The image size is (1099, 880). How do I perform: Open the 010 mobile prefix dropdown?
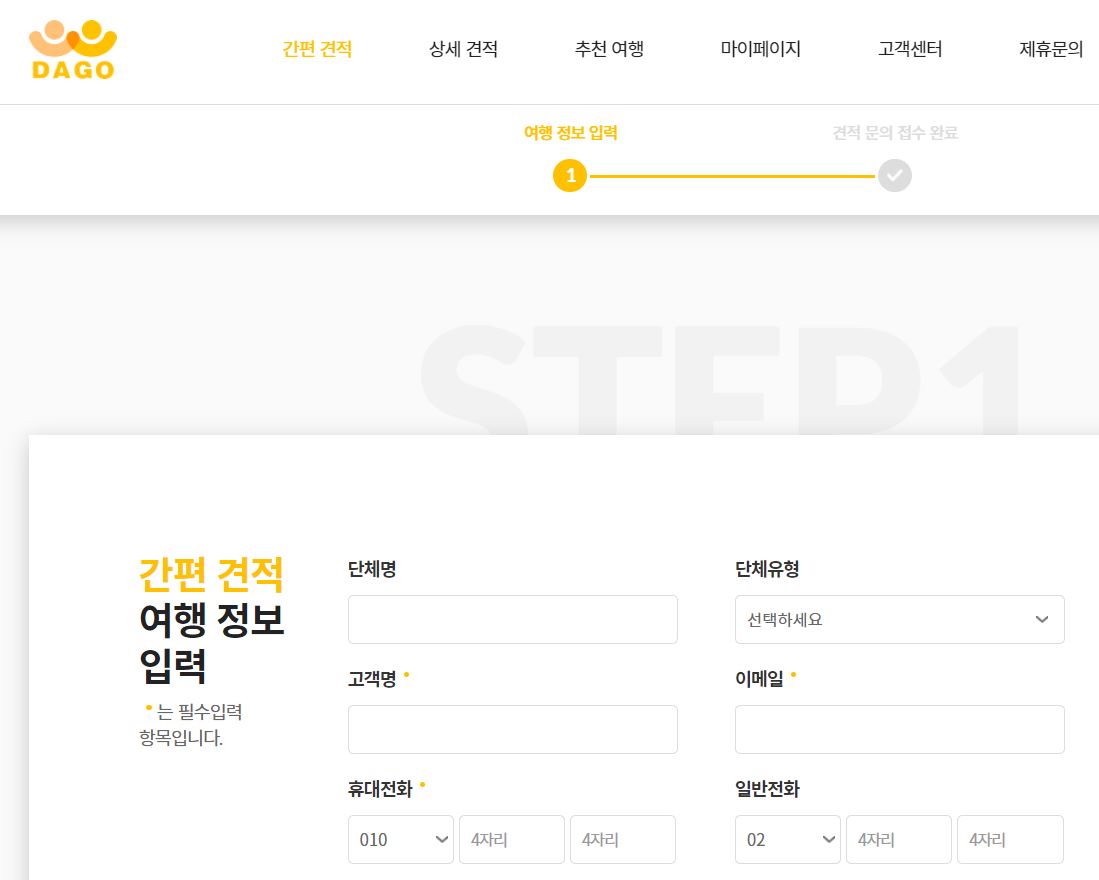click(401, 839)
